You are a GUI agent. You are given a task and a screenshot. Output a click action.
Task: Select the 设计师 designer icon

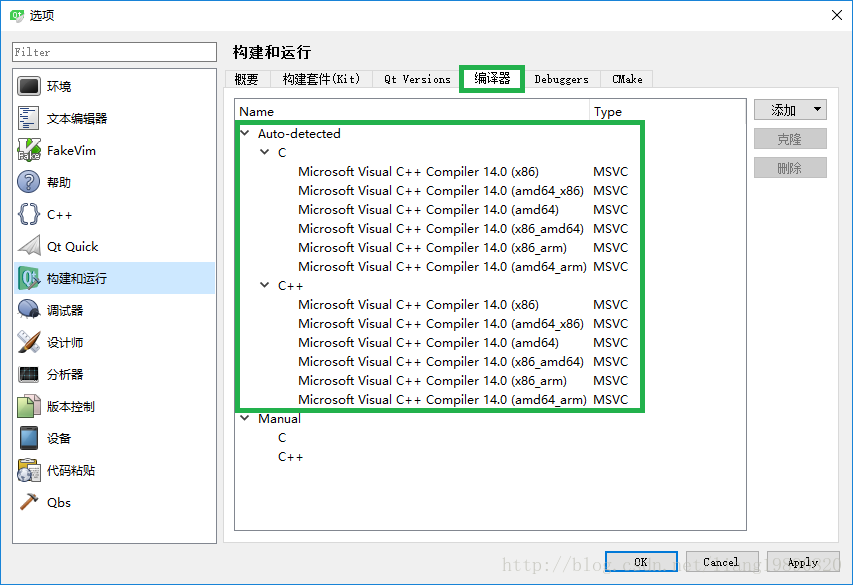pos(29,342)
